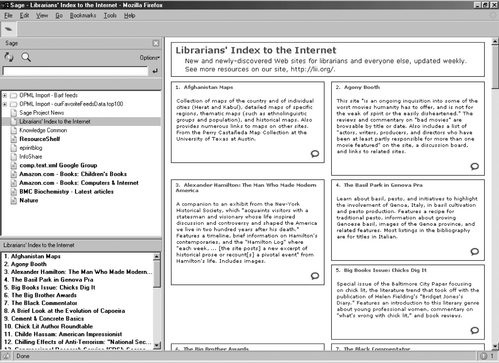The image size is (499, 363).
Task: Open the Go menu
Action: point(59,15)
